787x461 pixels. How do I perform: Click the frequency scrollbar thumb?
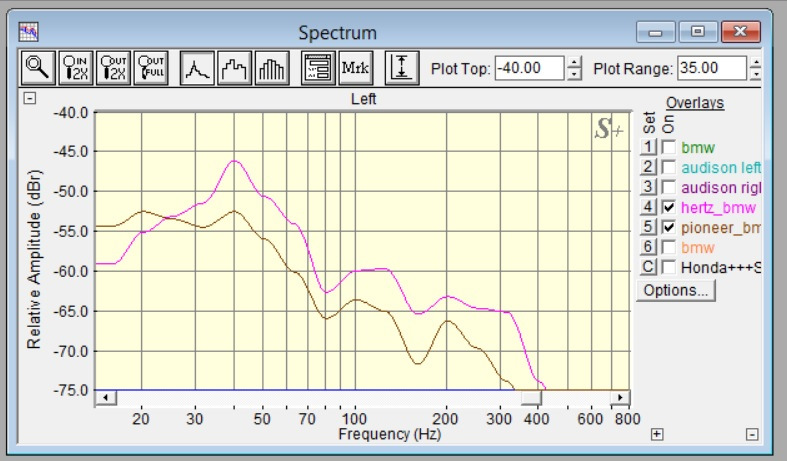531,398
